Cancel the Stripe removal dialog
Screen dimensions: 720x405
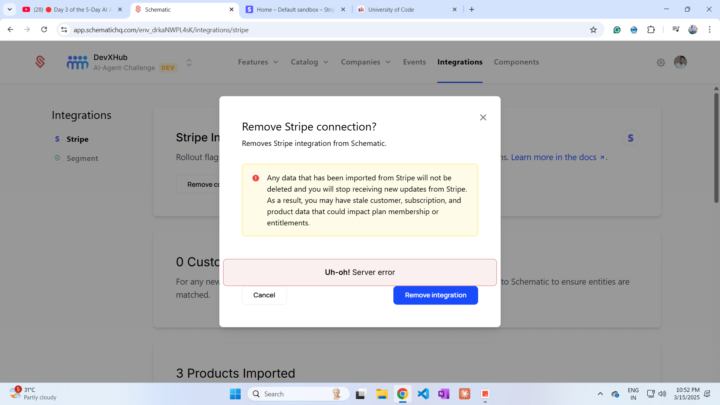264,295
